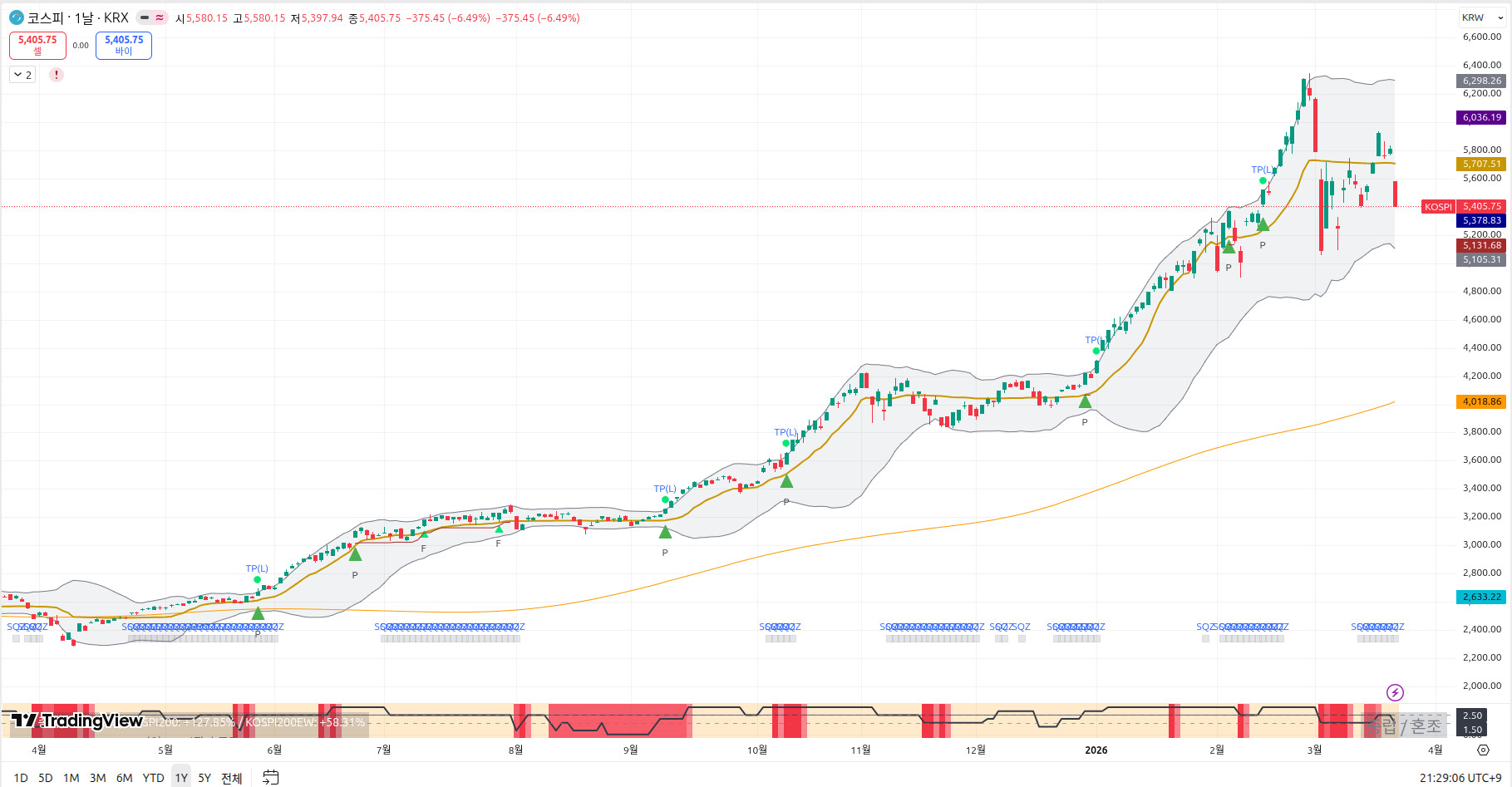The height and width of the screenshot is (787, 1512).
Task: Click the cyan 2,633.22 price label
Action: click(x=1482, y=597)
